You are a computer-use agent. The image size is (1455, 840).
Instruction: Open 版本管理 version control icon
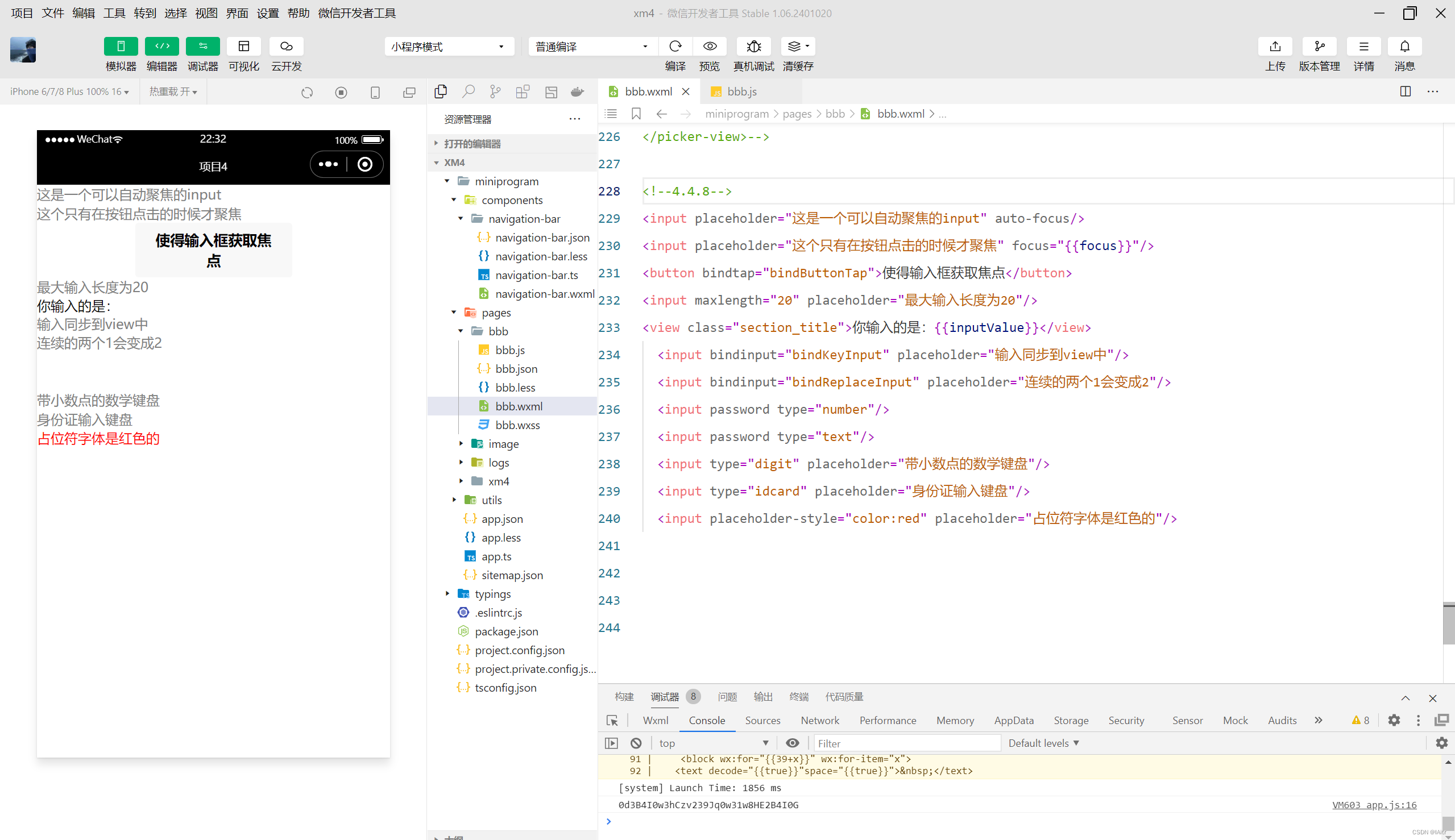coord(1319,46)
